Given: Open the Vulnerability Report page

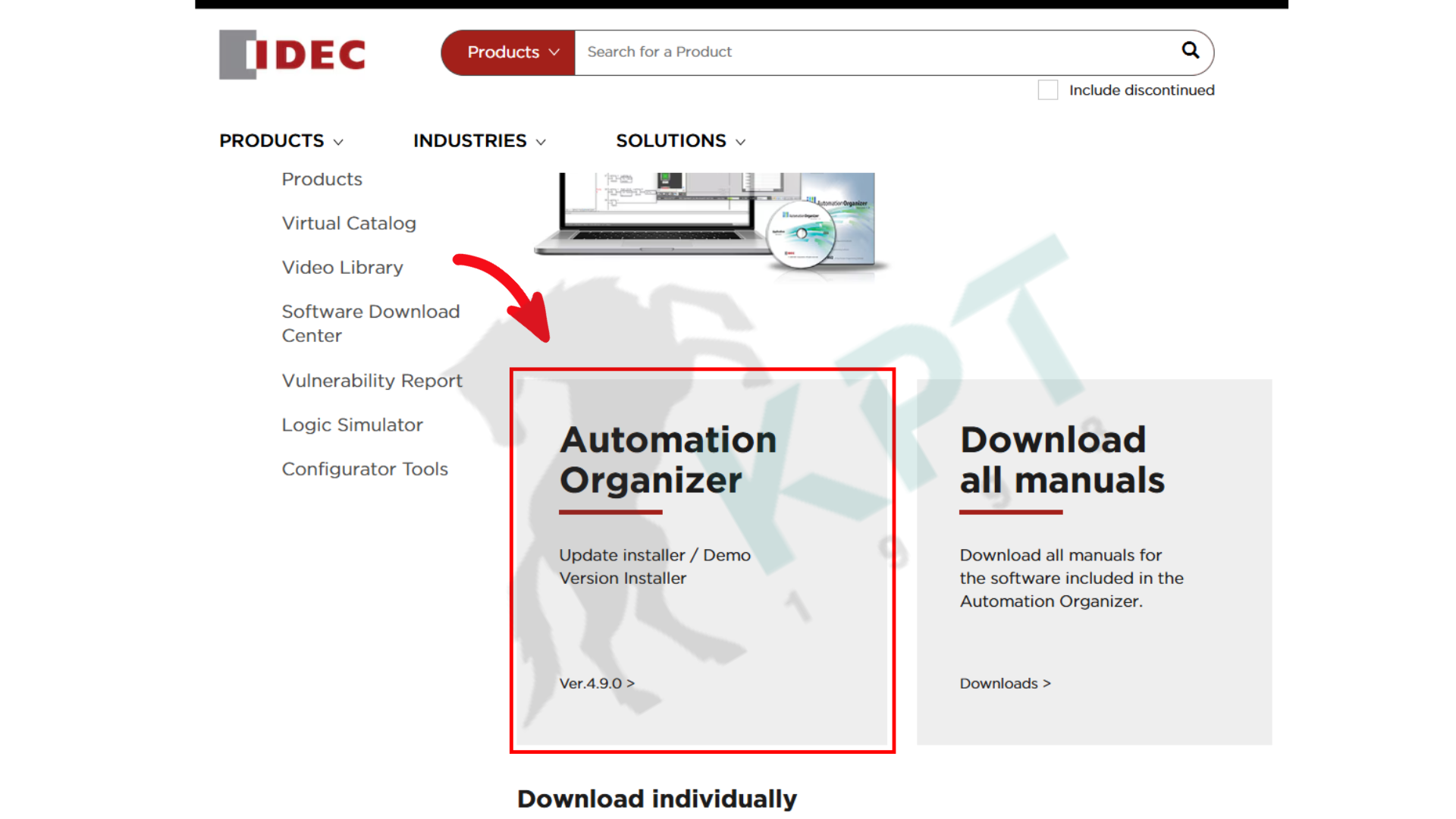Looking at the screenshot, I should point(372,381).
